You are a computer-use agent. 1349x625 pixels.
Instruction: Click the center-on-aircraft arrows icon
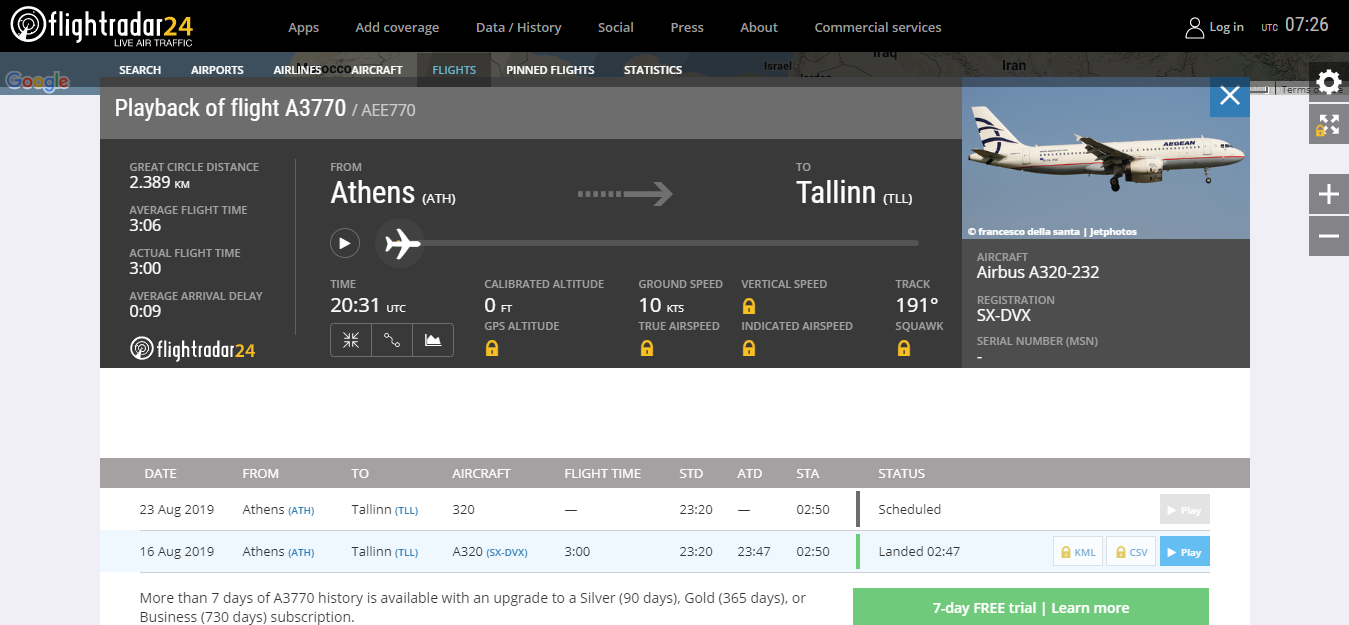tap(351, 340)
